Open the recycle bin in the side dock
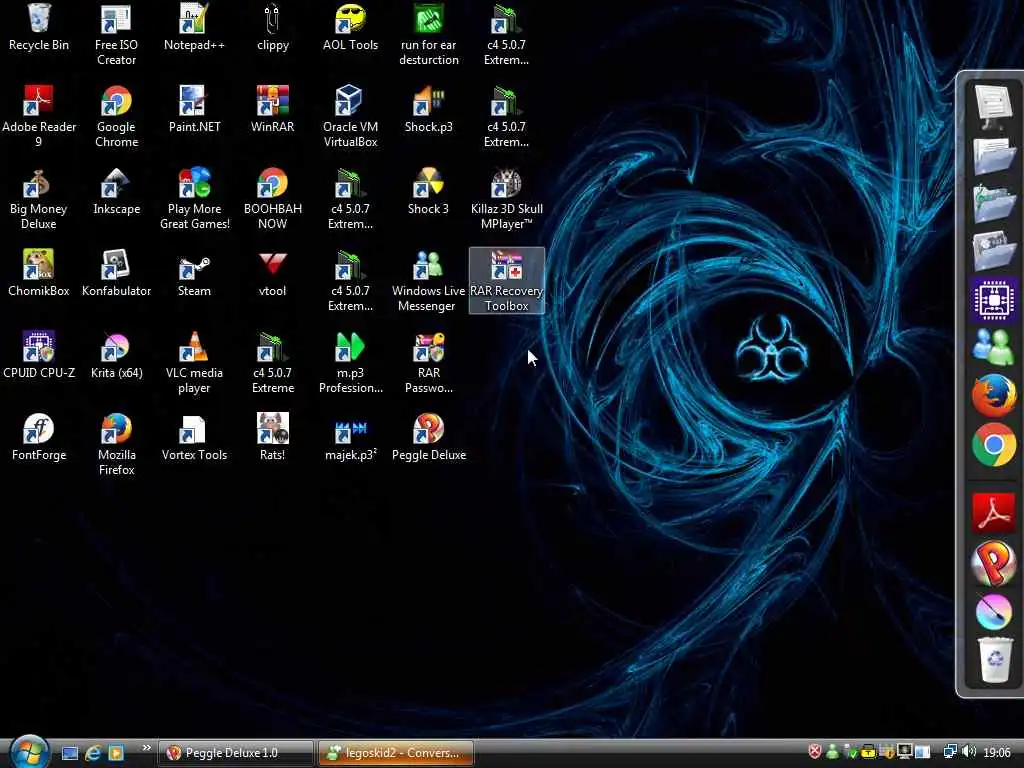 tap(993, 660)
